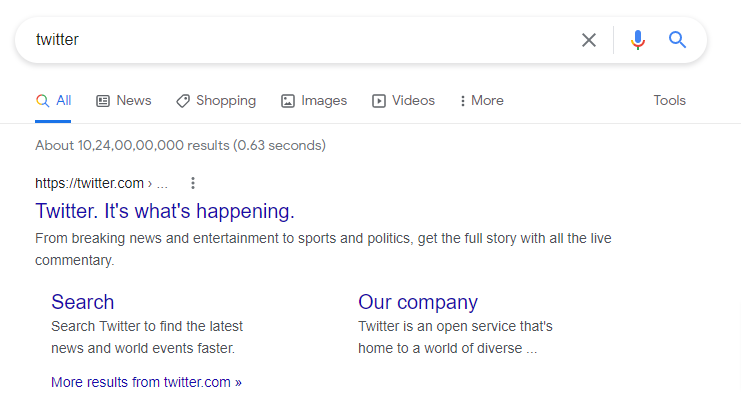Open the 'Twitter. It's what's happening.' result
The height and width of the screenshot is (409, 741).
(165, 211)
